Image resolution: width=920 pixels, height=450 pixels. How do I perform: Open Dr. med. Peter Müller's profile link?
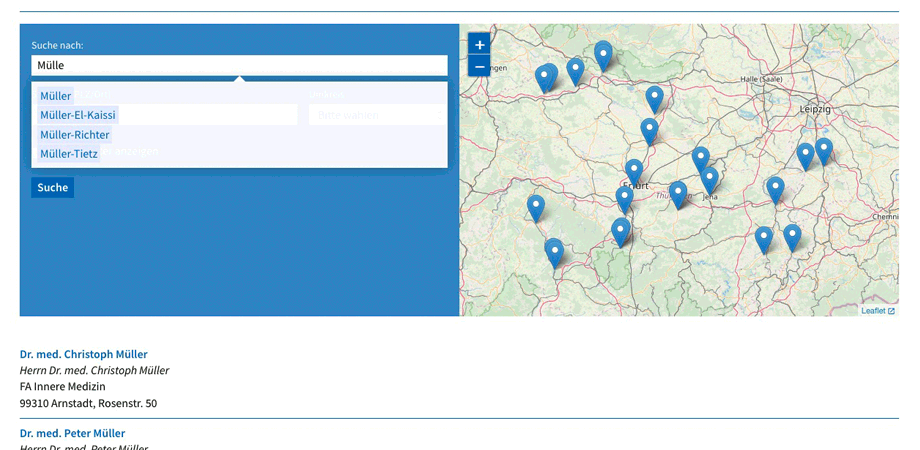pyautogui.click(x=72, y=433)
